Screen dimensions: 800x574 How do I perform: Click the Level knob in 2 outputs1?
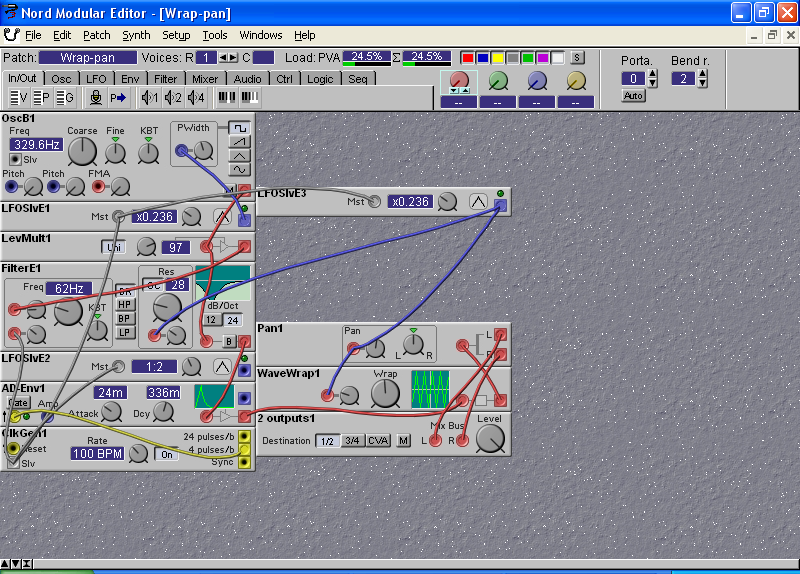(x=490, y=439)
